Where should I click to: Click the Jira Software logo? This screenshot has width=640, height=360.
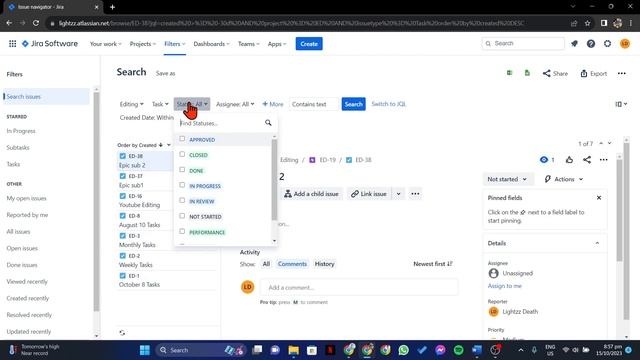pyautogui.click(x=50, y=44)
